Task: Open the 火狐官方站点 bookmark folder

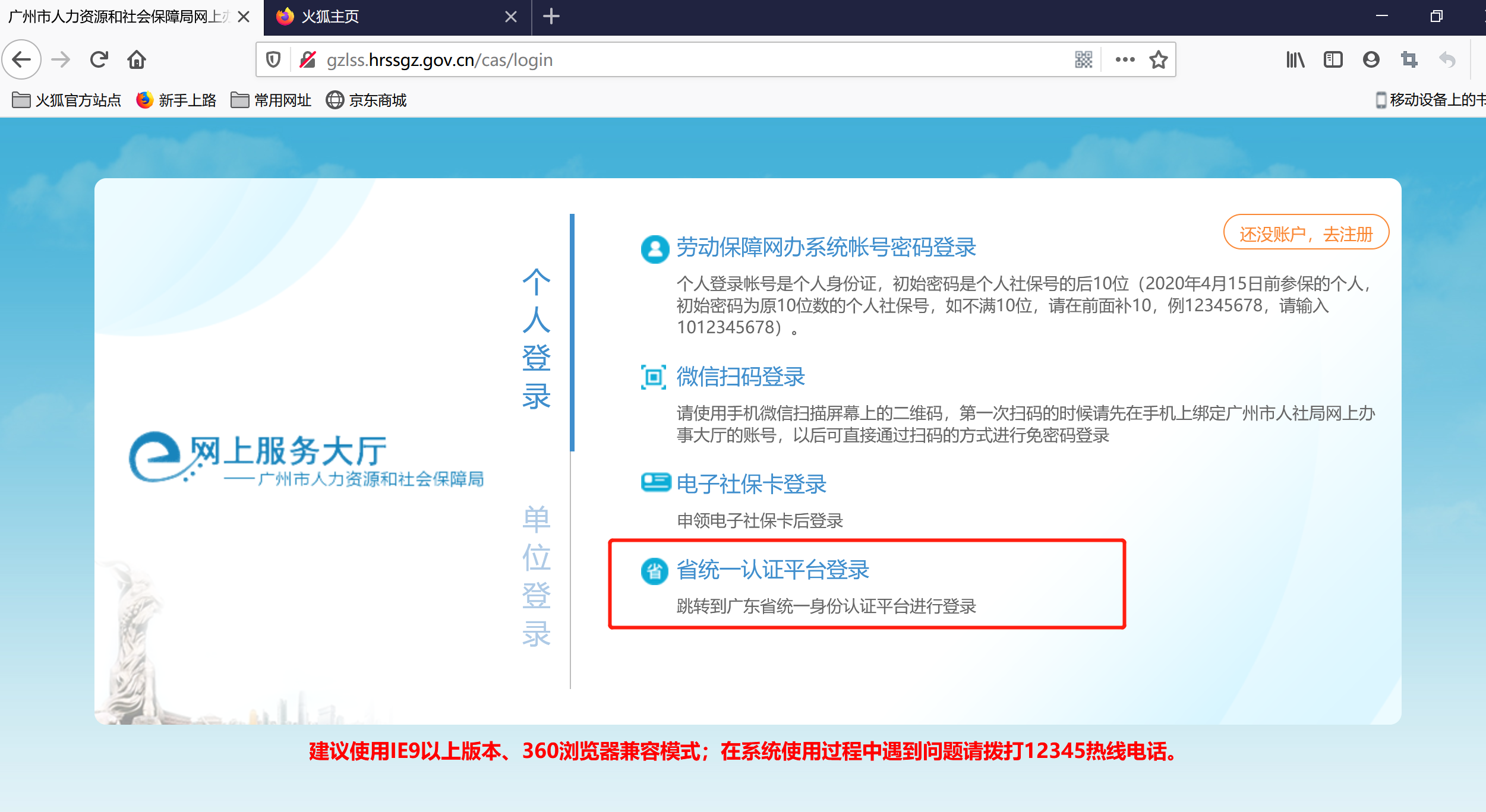Action: point(67,100)
